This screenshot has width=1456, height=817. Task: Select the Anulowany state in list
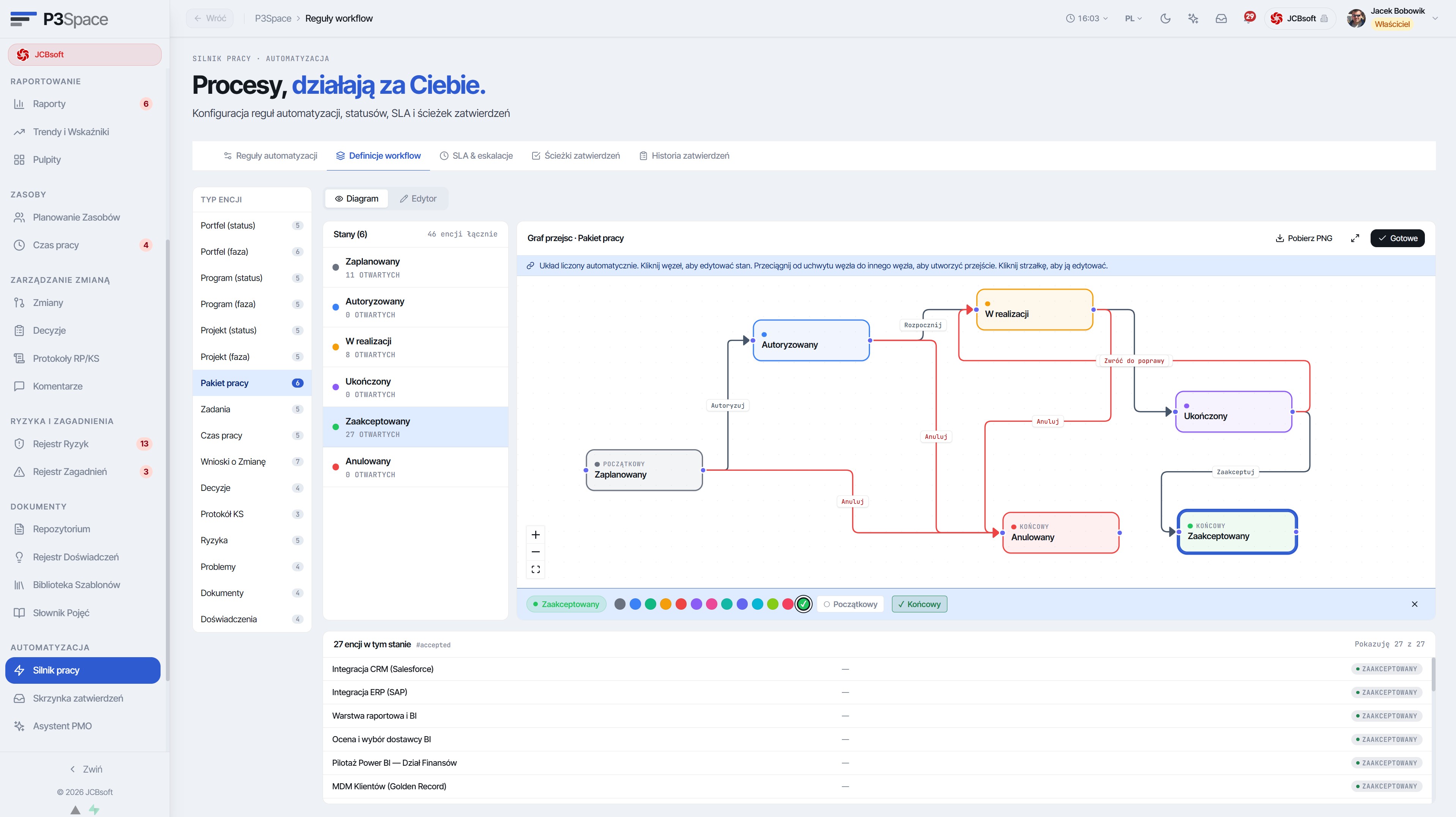pyautogui.click(x=416, y=468)
